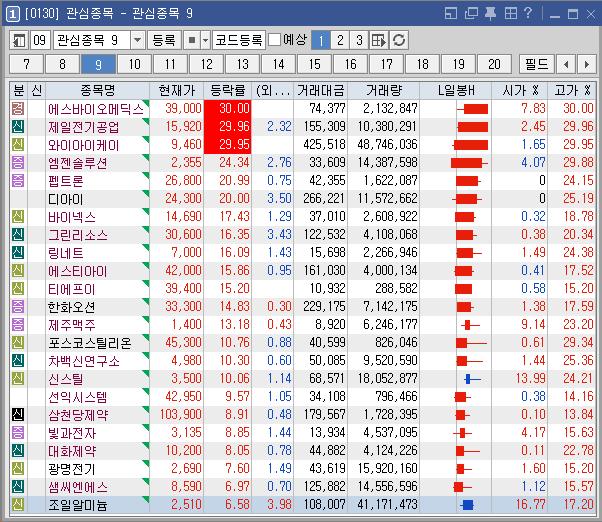Click the red highlighted 29.96 change cell
Screen dimensions: 602x522
227,126
